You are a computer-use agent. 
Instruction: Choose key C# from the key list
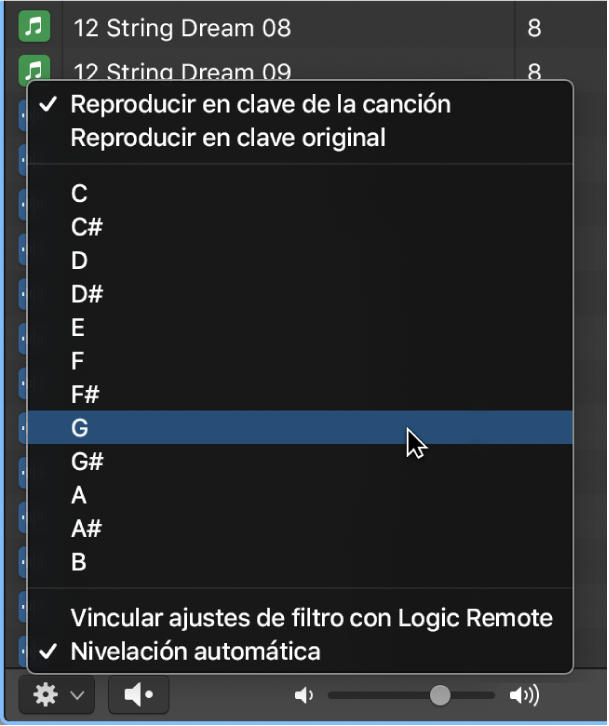point(87,227)
